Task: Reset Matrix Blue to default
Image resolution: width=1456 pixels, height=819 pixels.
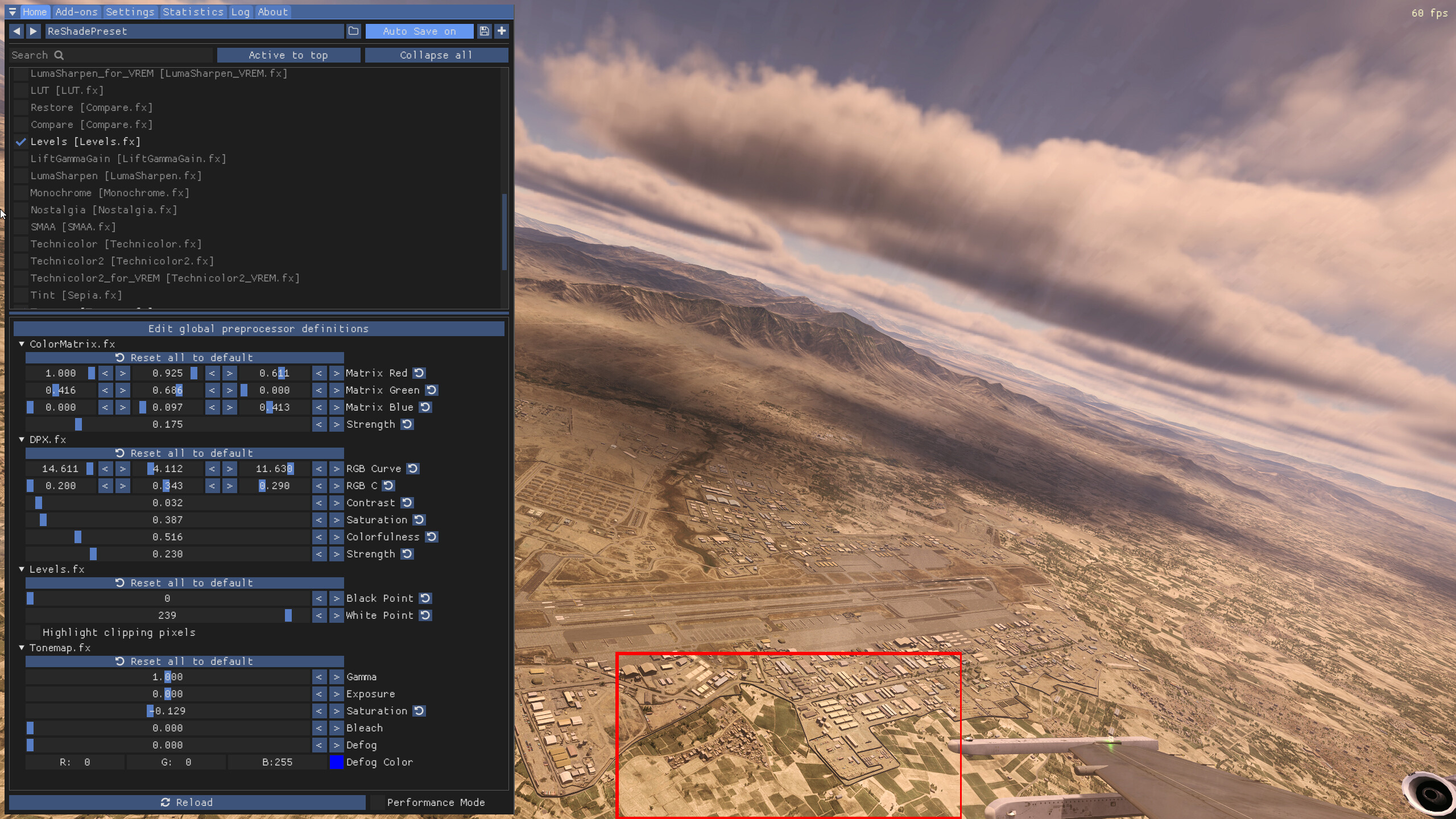Action: tap(425, 407)
